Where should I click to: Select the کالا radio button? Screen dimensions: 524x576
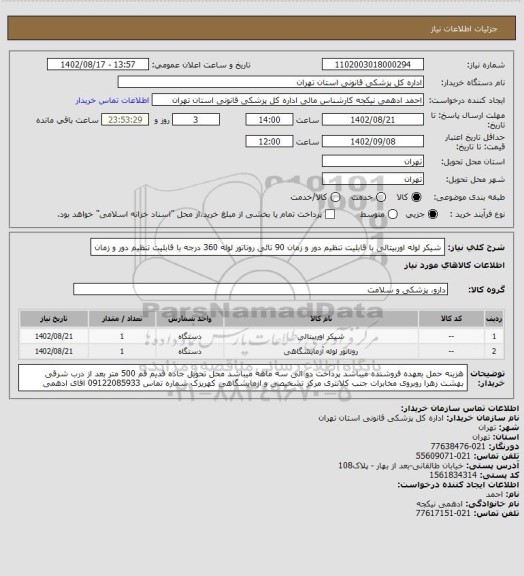(x=416, y=197)
